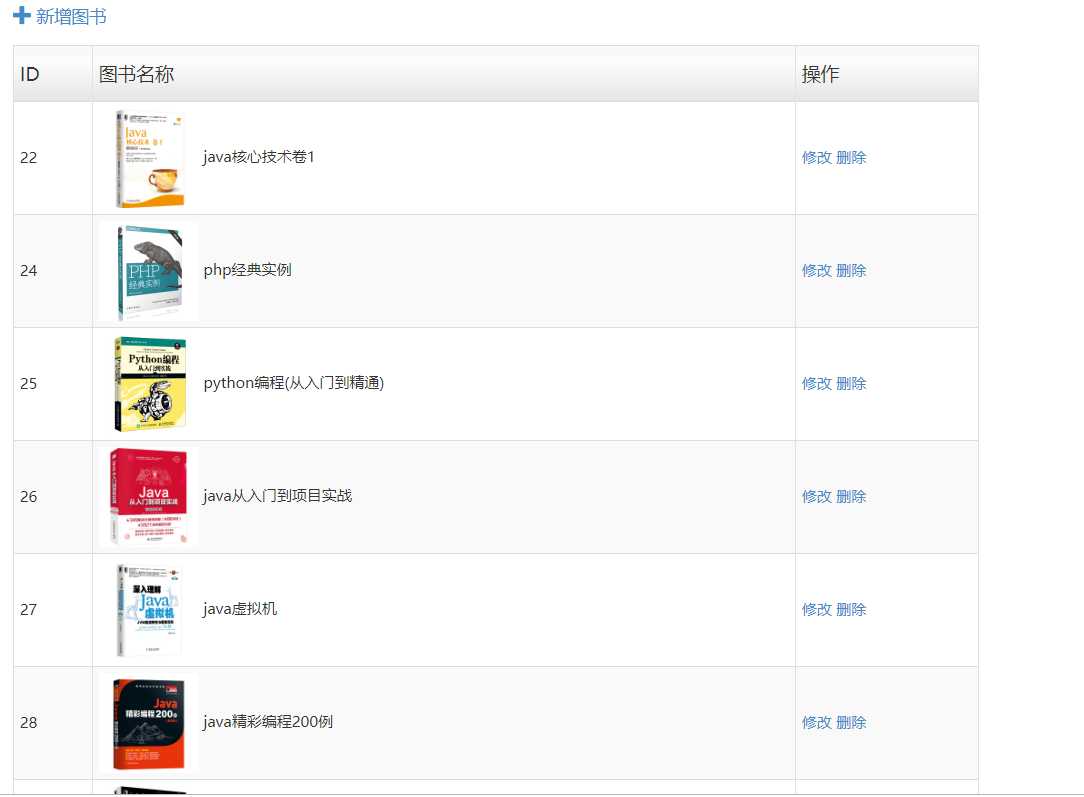This screenshot has width=1084, height=797.
Task: Click 删除 for java虚拟机
Action: pos(851,610)
